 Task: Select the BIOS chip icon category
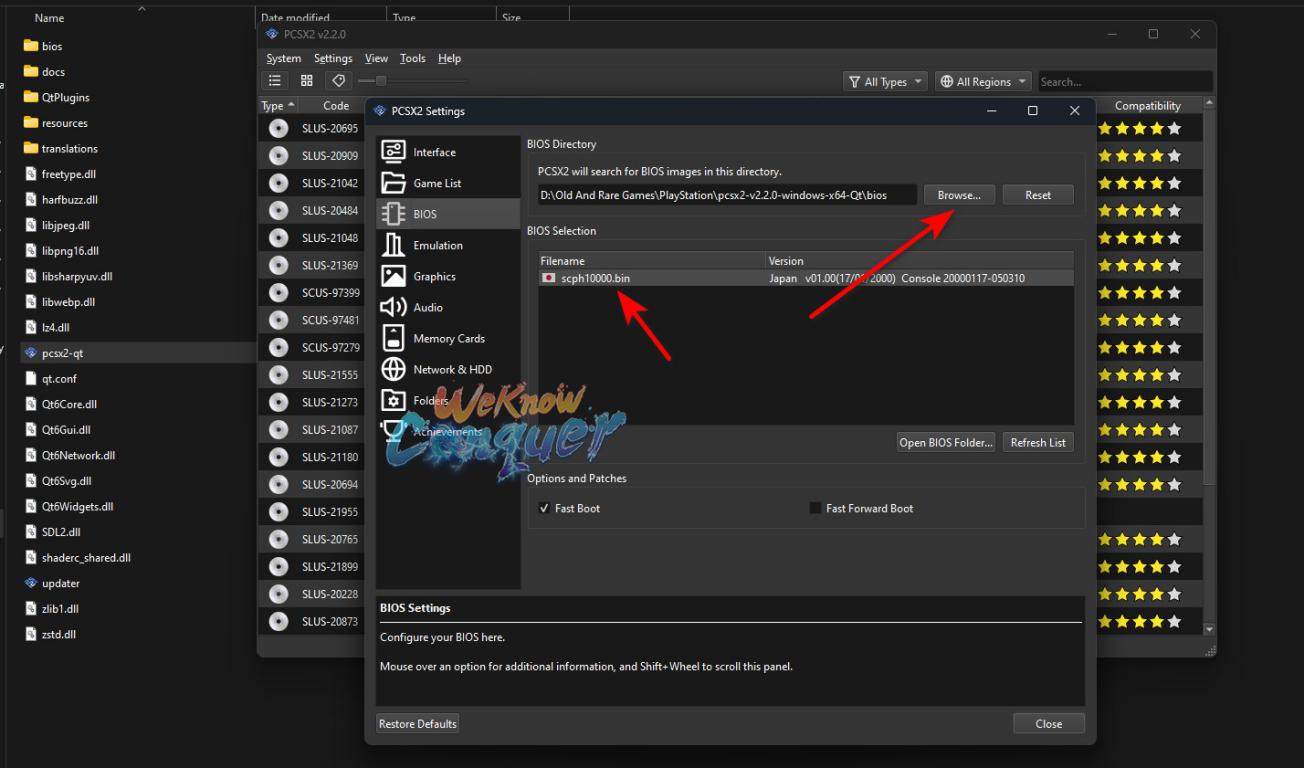click(x=393, y=214)
